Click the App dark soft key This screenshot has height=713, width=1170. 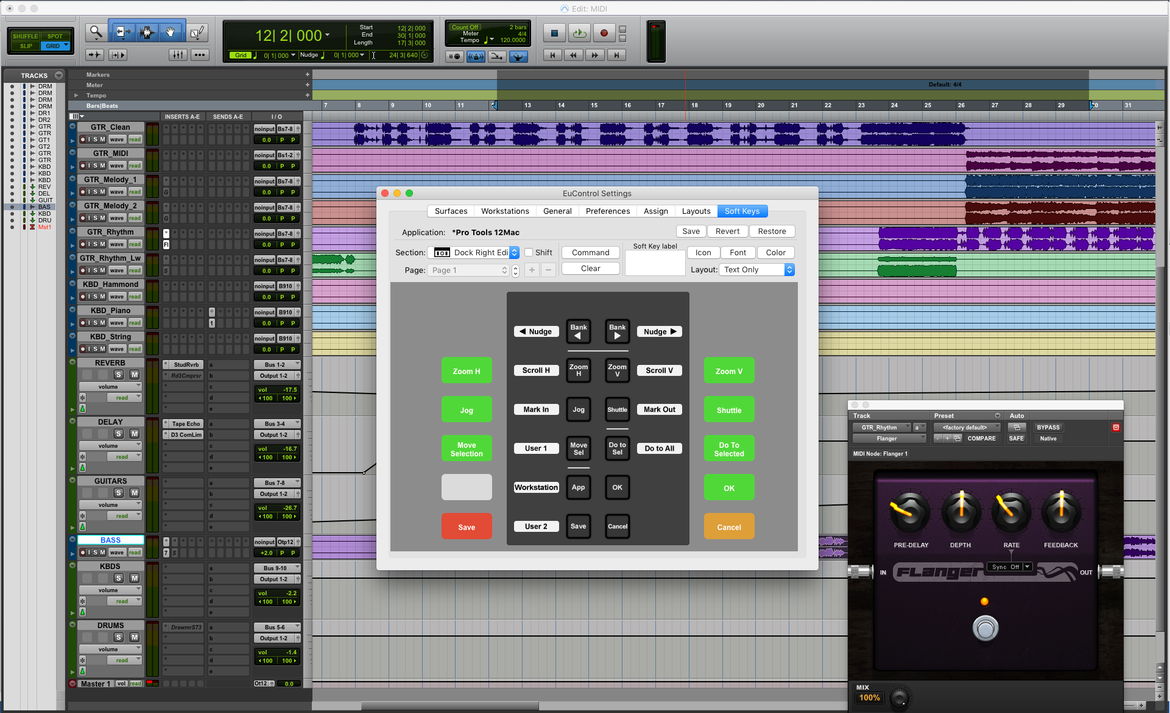(578, 487)
